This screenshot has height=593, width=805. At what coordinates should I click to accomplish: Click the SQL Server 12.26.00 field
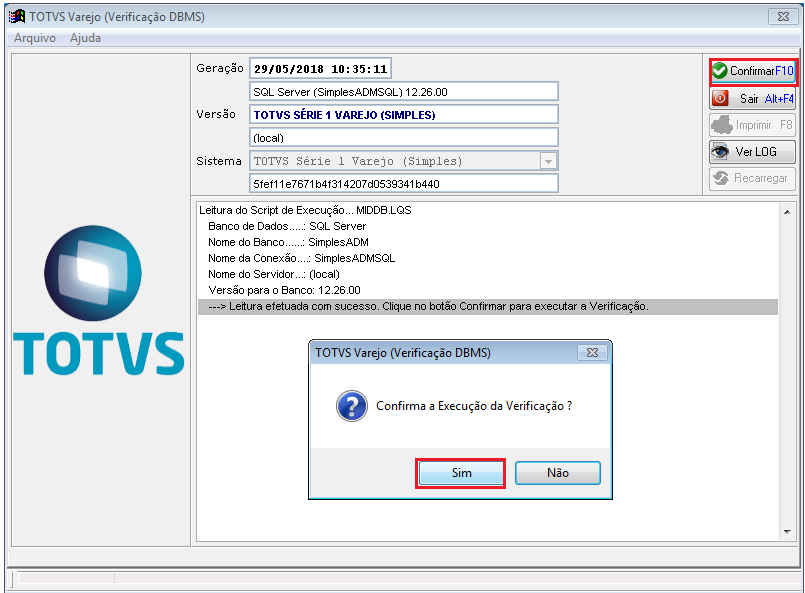[404, 92]
